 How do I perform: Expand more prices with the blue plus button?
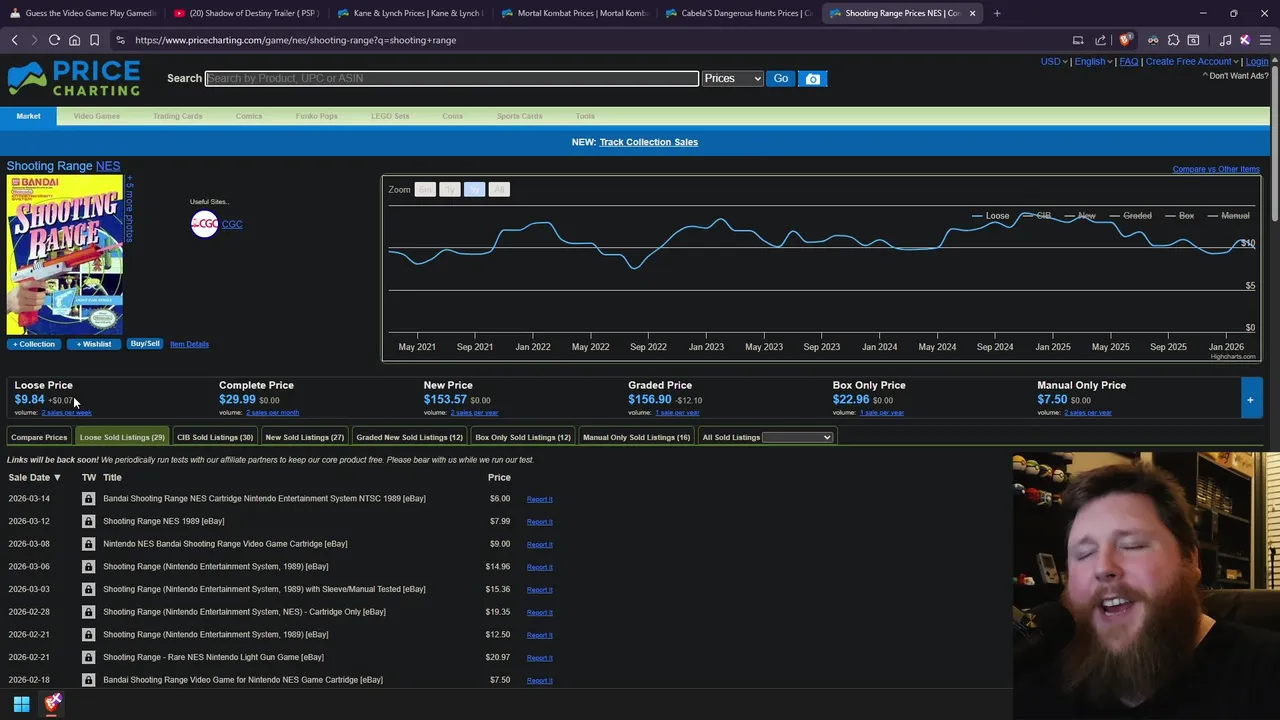pyautogui.click(x=1250, y=399)
